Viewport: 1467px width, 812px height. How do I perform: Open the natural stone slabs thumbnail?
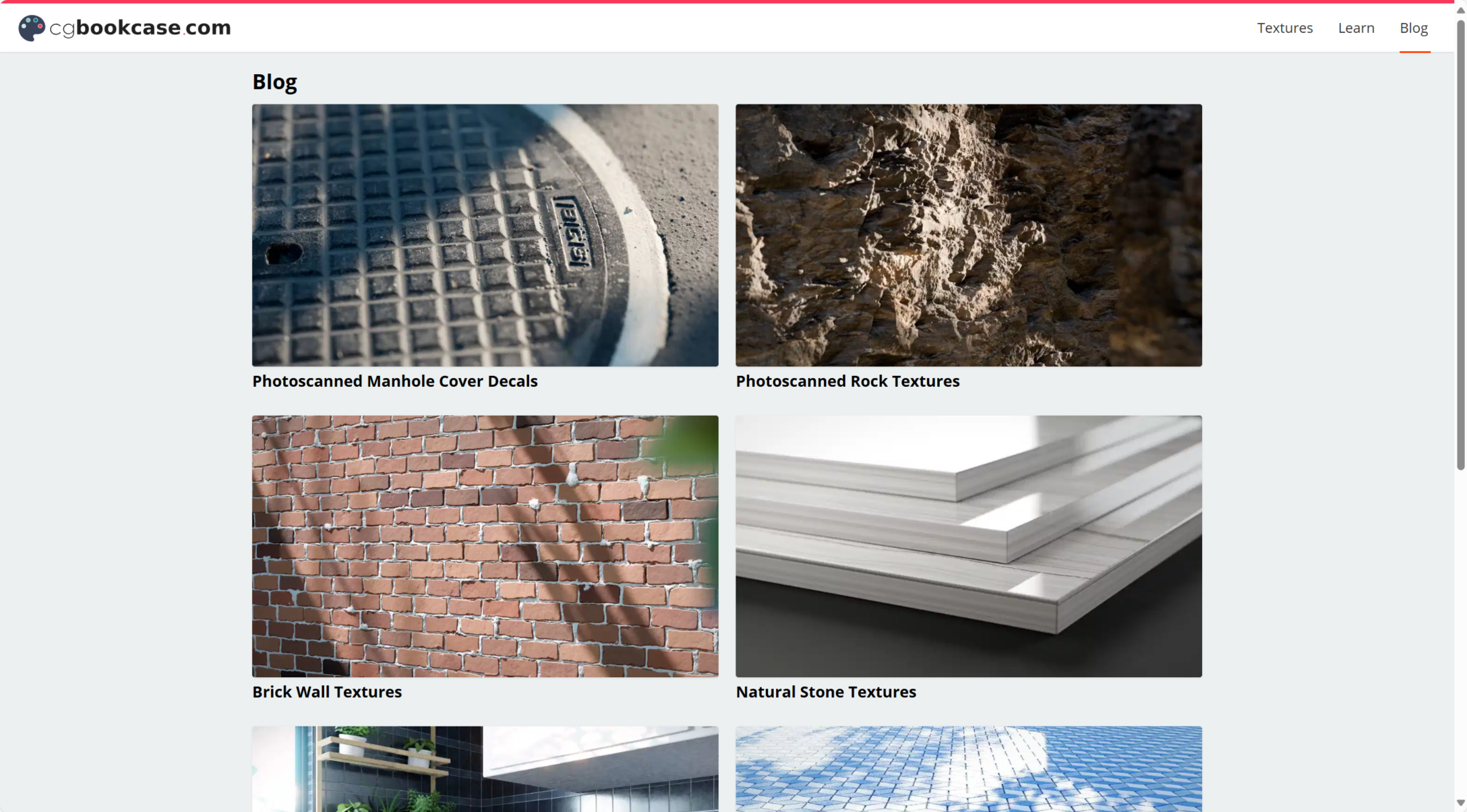tap(968, 546)
